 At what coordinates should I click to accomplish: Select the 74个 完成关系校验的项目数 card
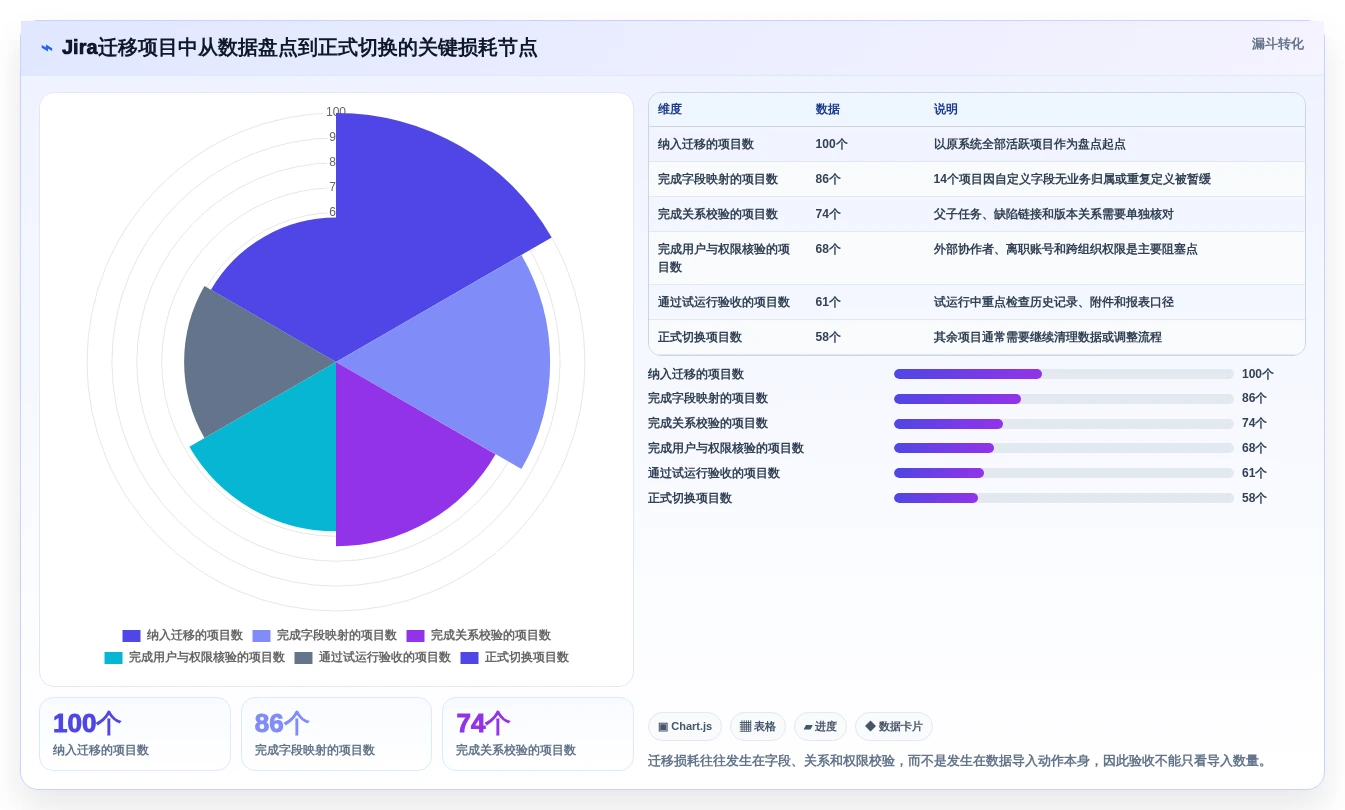coord(538,734)
